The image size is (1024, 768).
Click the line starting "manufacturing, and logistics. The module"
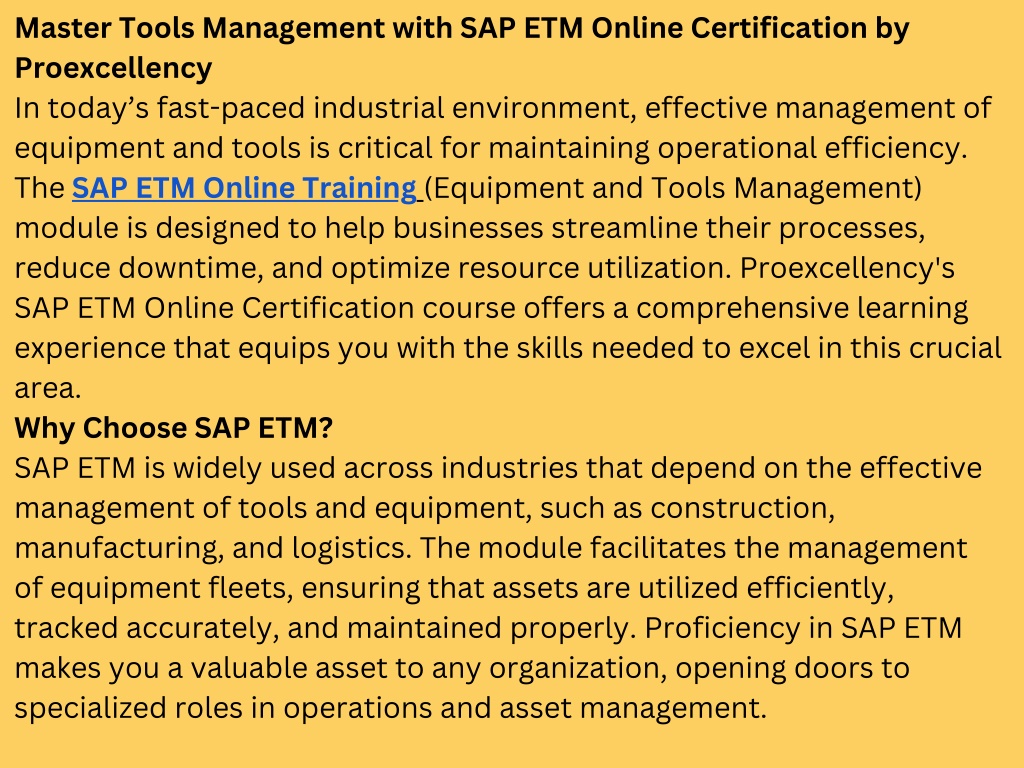pos(491,549)
